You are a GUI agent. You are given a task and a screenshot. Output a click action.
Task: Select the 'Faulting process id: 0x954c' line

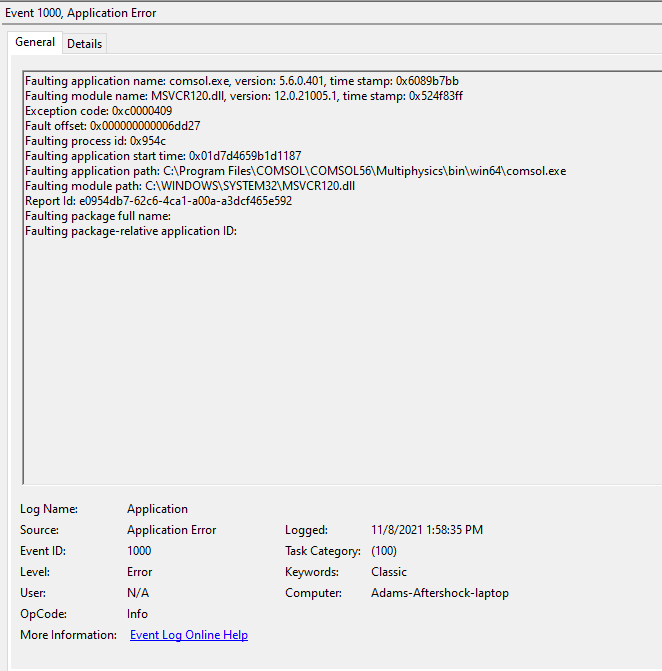[x=95, y=141]
